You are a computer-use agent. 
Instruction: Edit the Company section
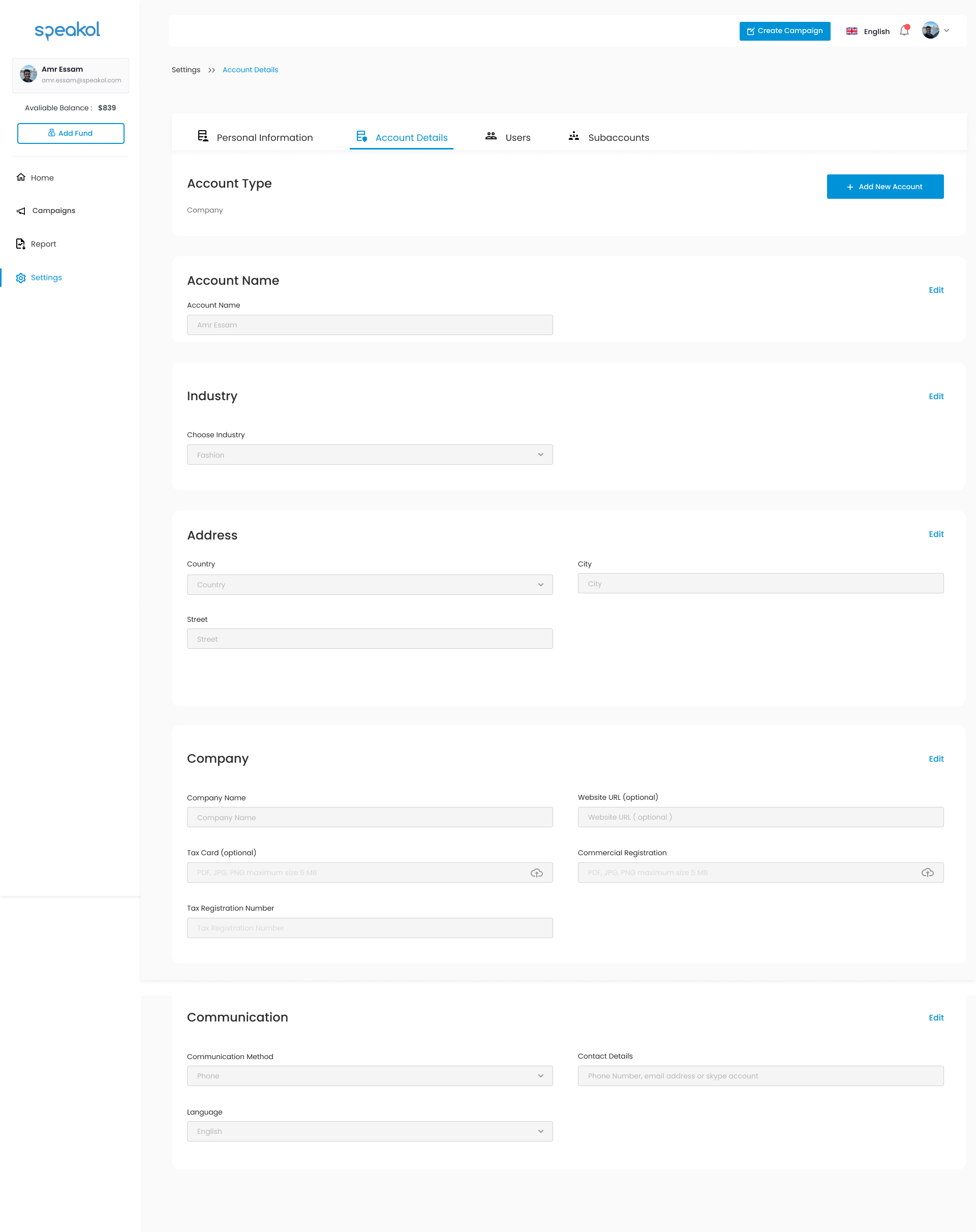(x=936, y=759)
